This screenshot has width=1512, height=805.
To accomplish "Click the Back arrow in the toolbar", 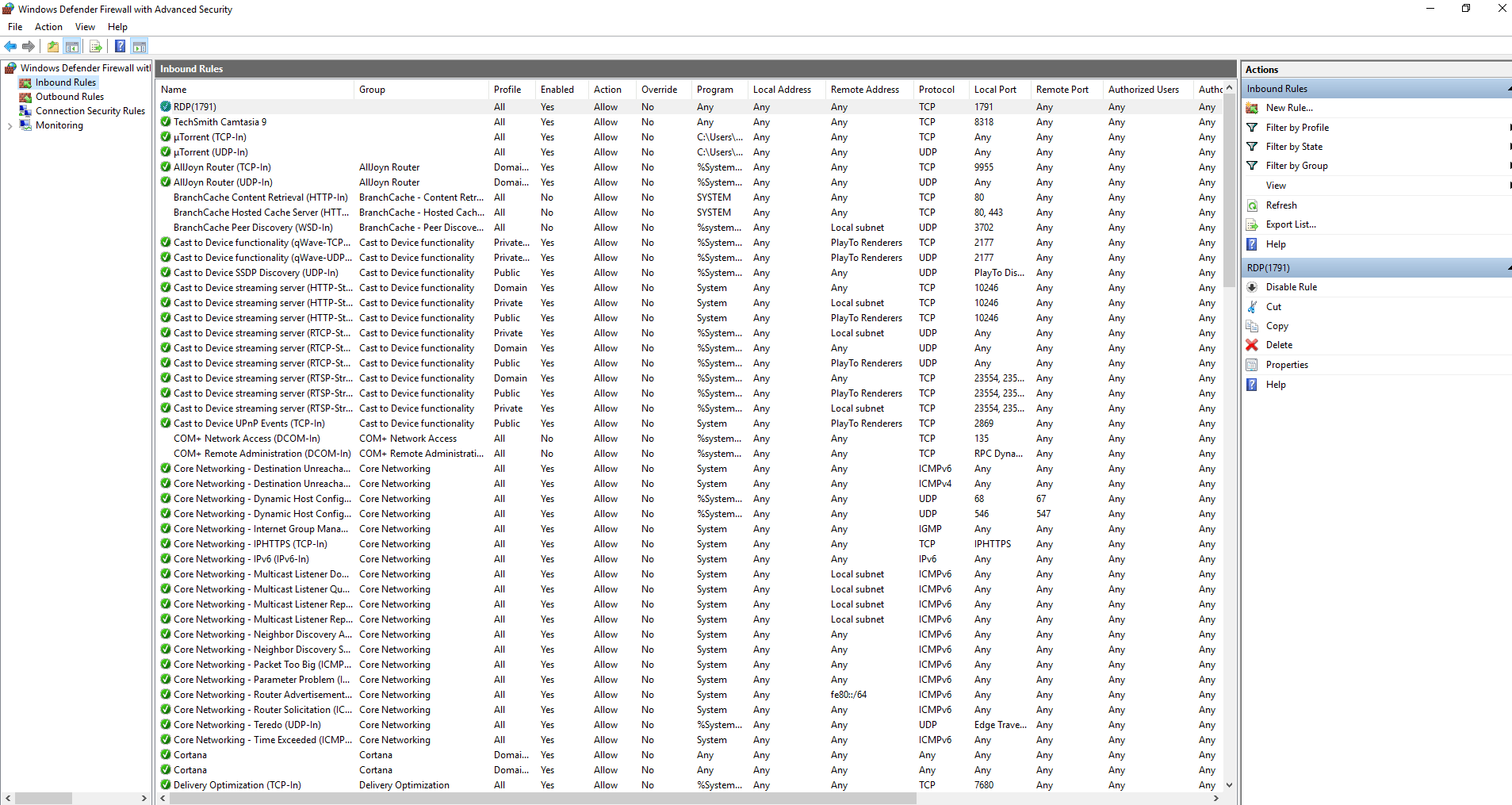I will pyautogui.click(x=10, y=47).
